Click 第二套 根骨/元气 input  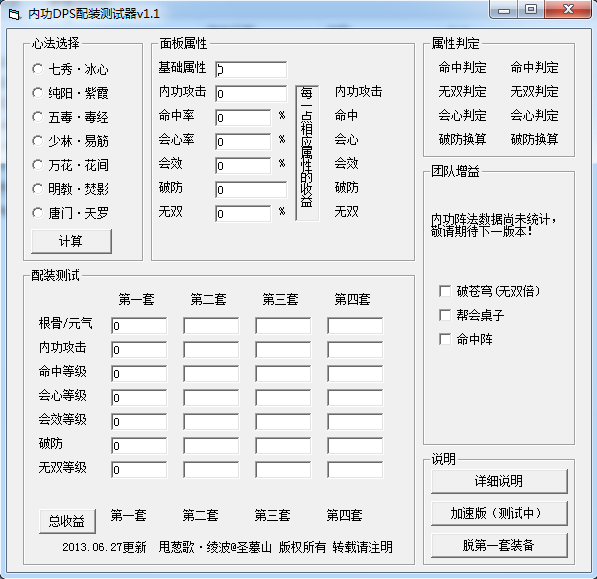211,326
